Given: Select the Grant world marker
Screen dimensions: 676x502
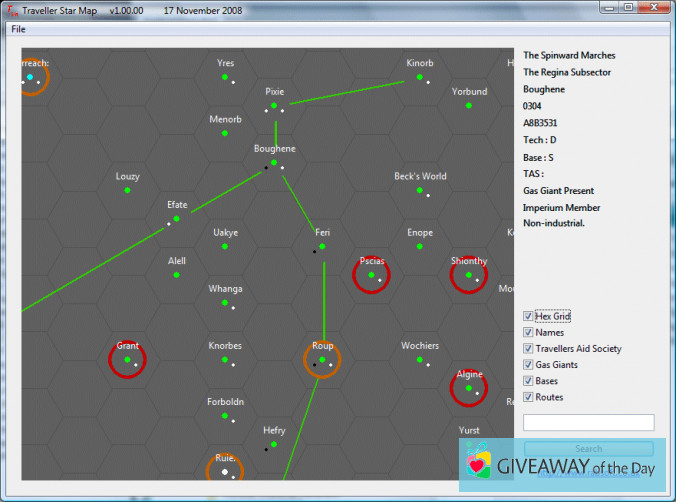Looking at the screenshot, I should pyautogui.click(x=127, y=358).
